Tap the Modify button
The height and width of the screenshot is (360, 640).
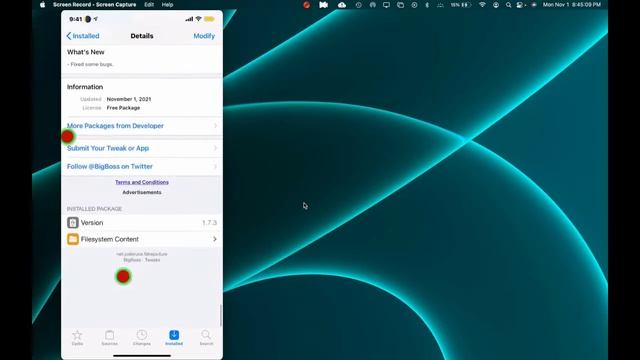click(204, 36)
